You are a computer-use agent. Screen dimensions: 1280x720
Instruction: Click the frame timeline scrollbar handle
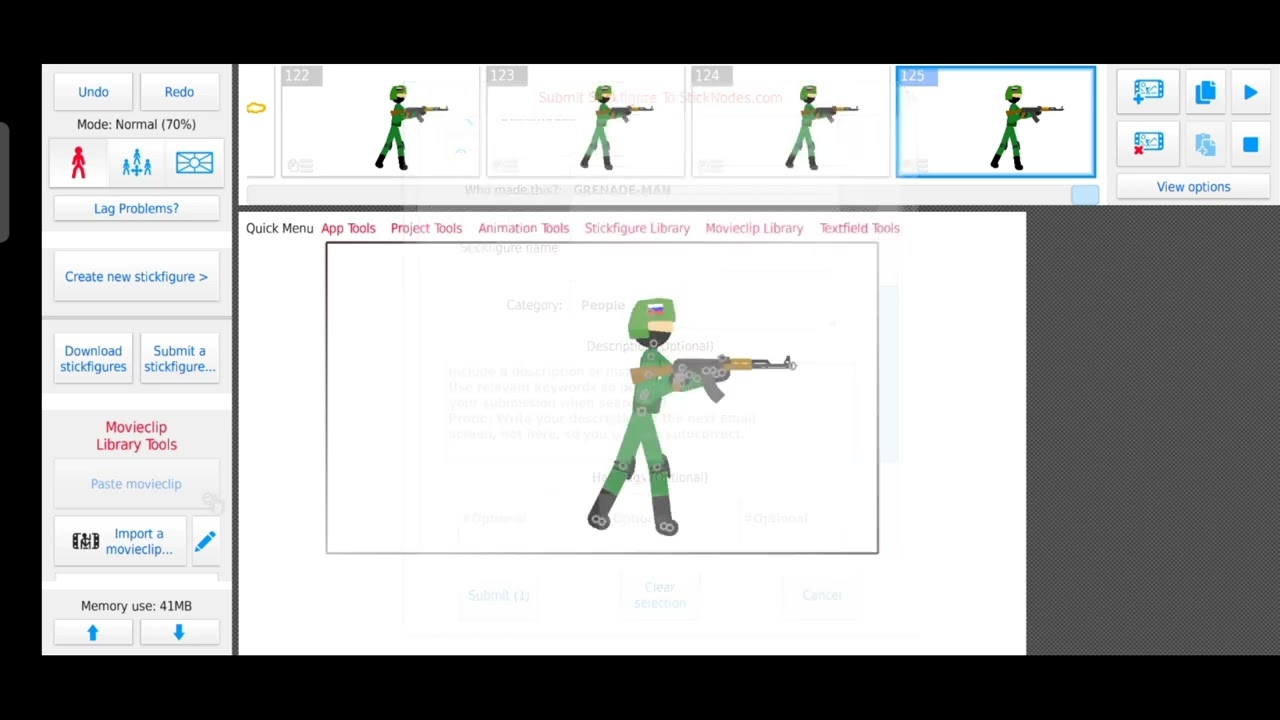pyautogui.click(x=1085, y=195)
